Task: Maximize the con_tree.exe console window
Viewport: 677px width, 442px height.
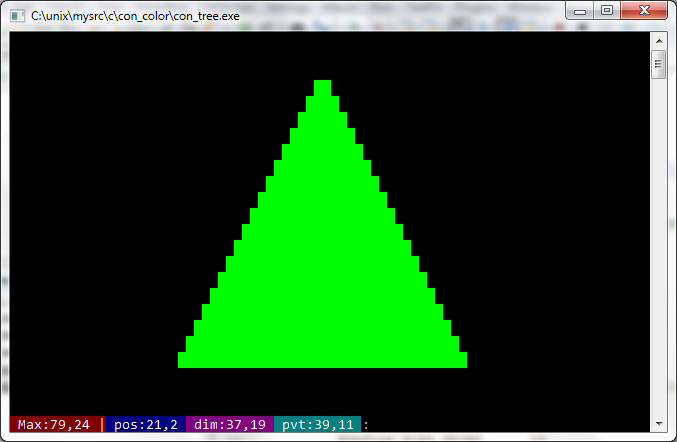Action: [x=607, y=10]
